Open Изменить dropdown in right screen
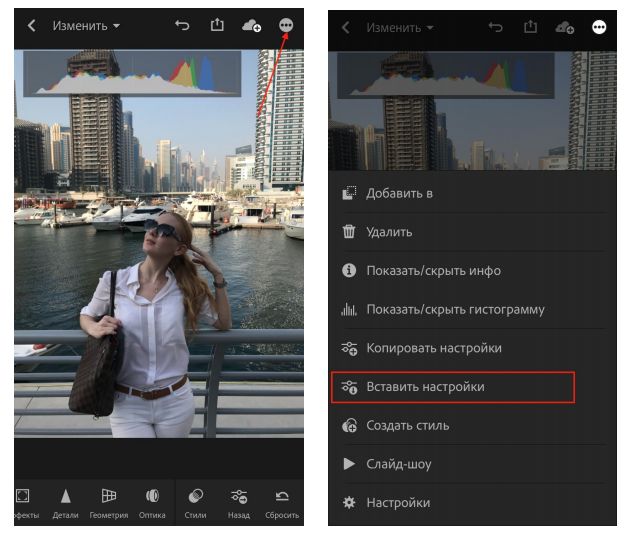 tap(400, 28)
